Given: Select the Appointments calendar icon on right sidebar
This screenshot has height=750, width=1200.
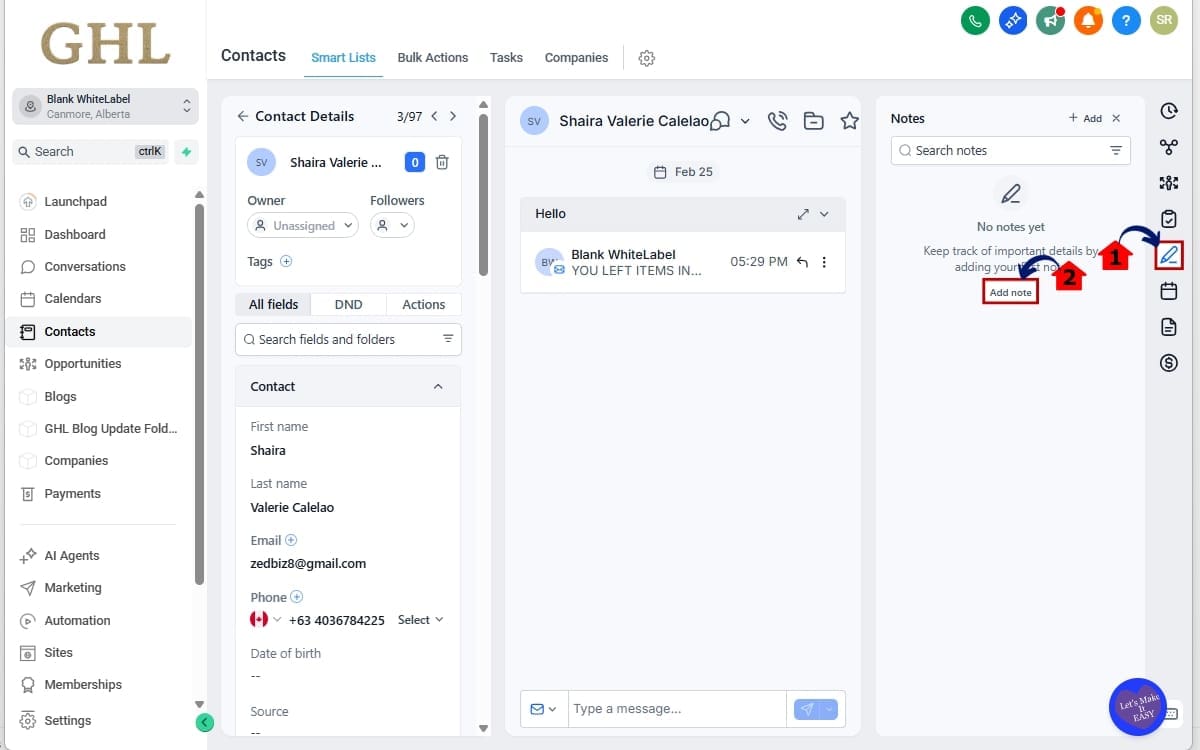Looking at the screenshot, I should [1169, 291].
